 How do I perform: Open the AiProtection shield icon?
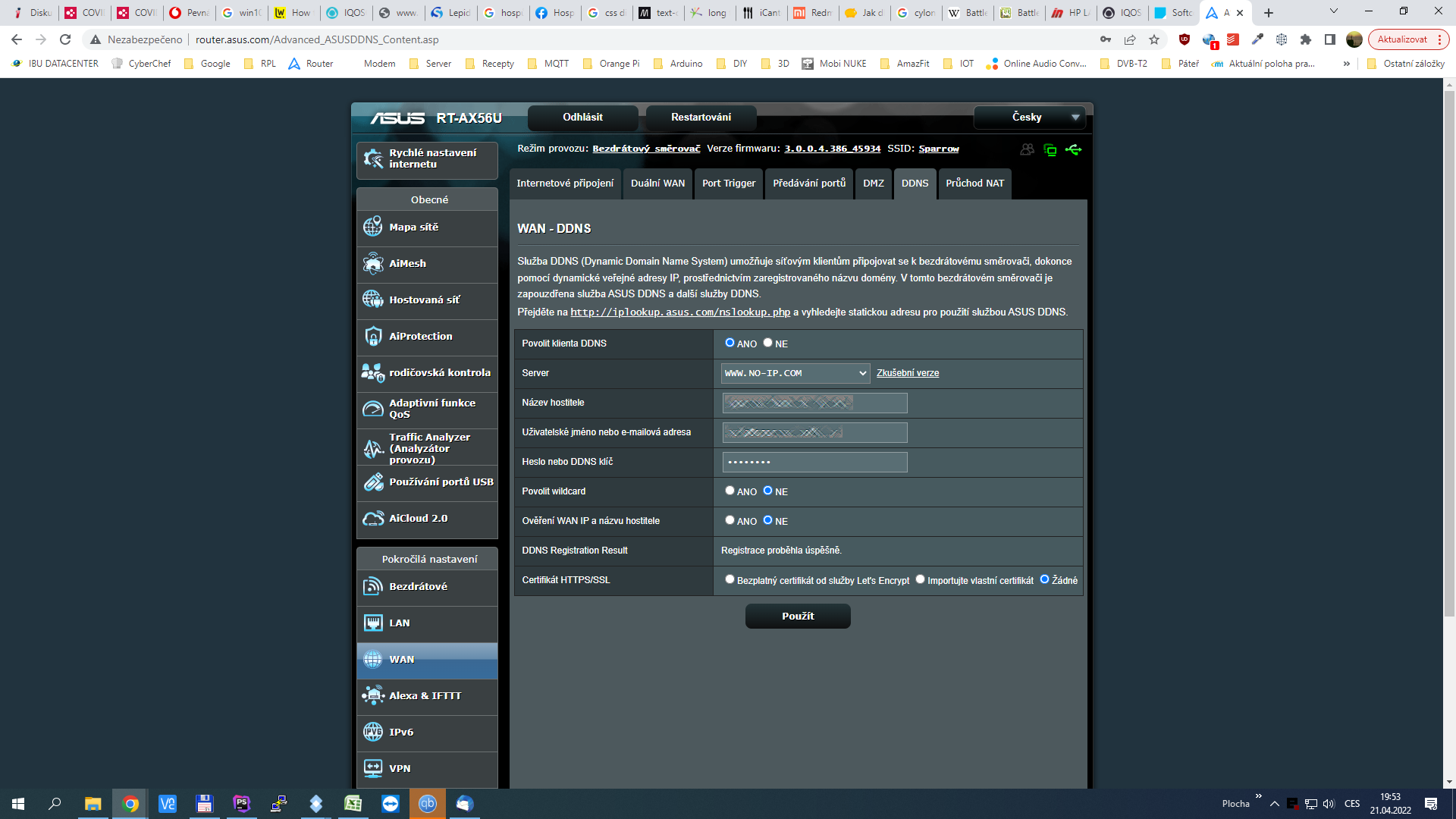(372, 336)
